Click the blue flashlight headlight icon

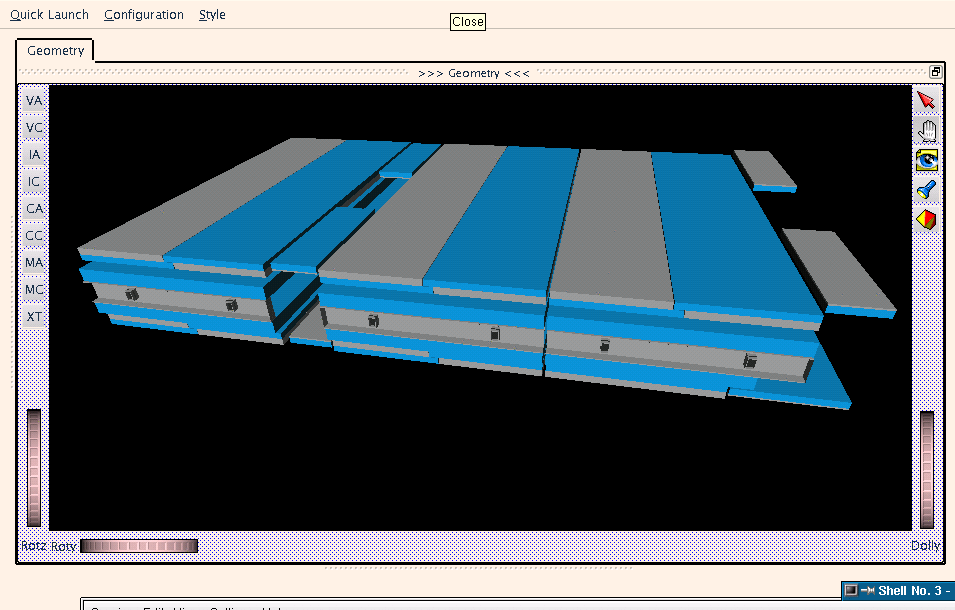pyautogui.click(x=926, y=190)
